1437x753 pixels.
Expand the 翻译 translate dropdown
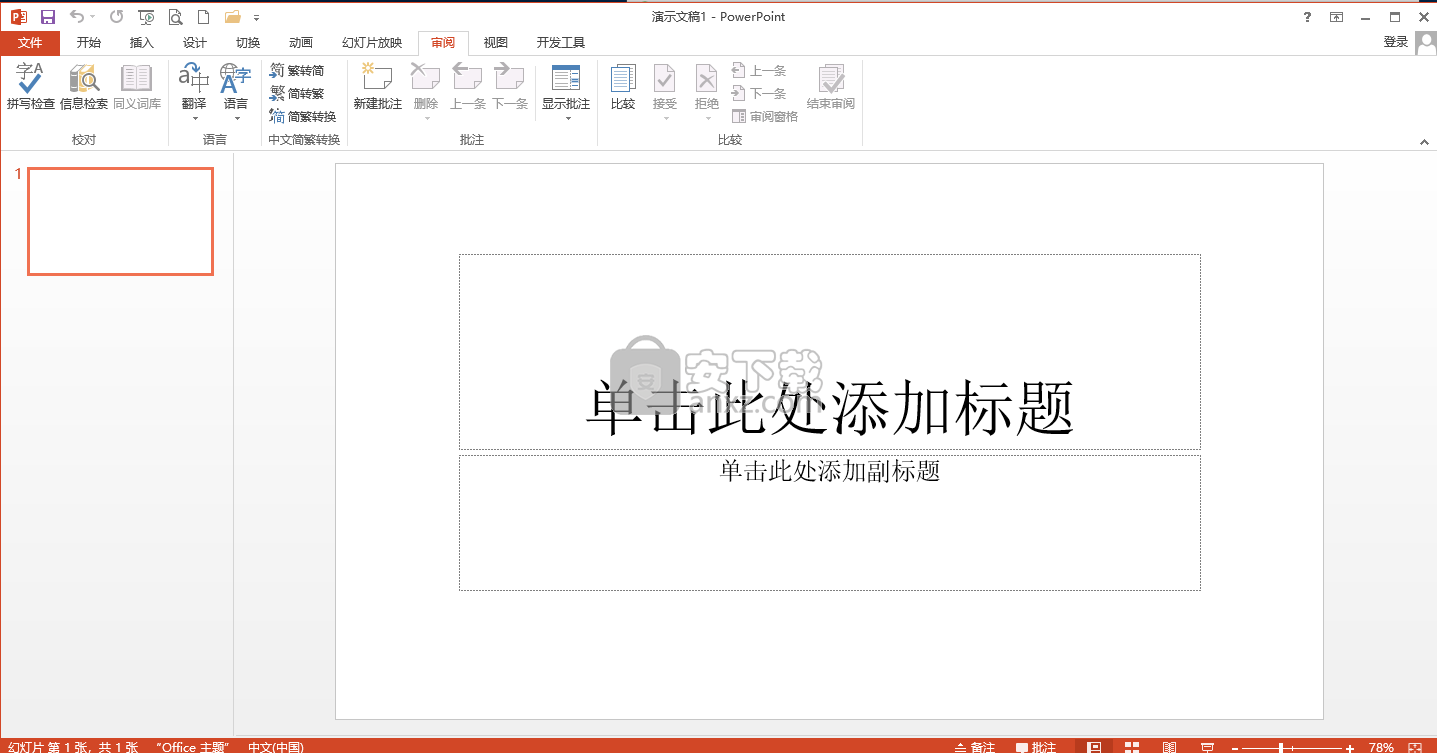pos(194,118)
